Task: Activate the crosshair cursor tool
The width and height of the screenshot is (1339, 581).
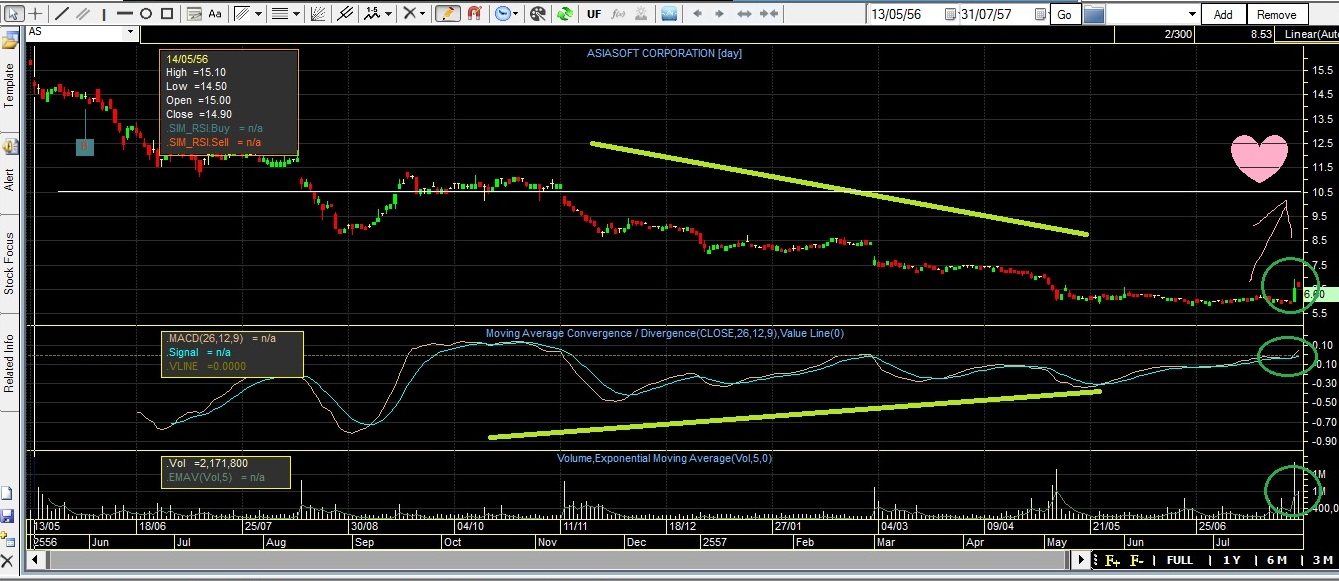Action: click(x=35, y=14)
